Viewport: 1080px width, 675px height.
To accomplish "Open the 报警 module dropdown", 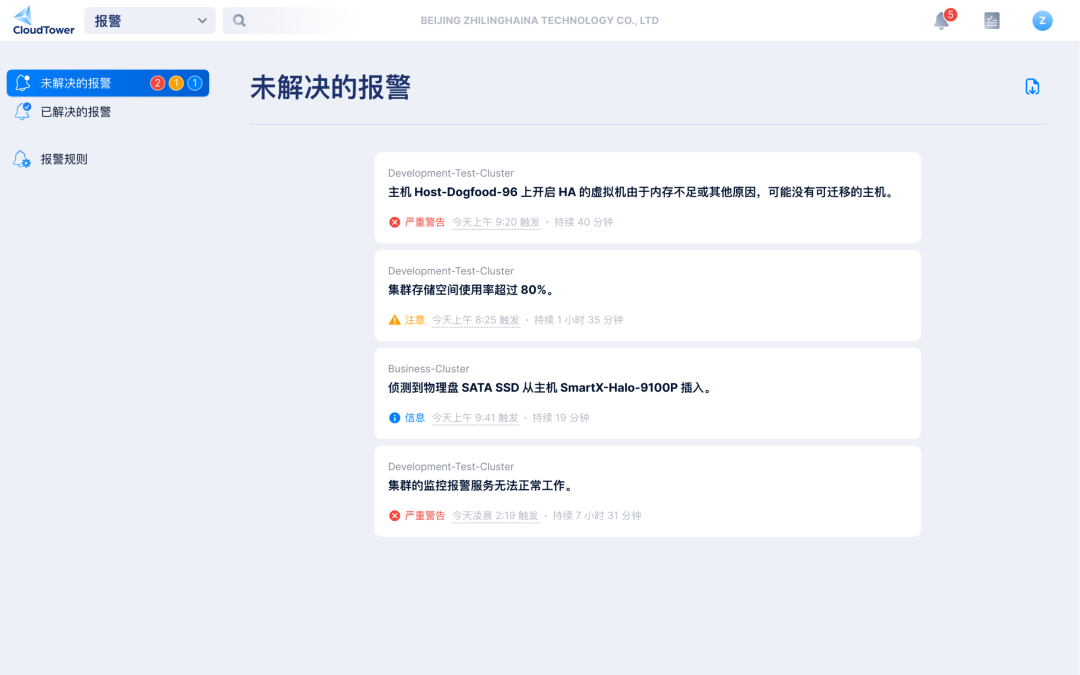I will click(149, 21).
